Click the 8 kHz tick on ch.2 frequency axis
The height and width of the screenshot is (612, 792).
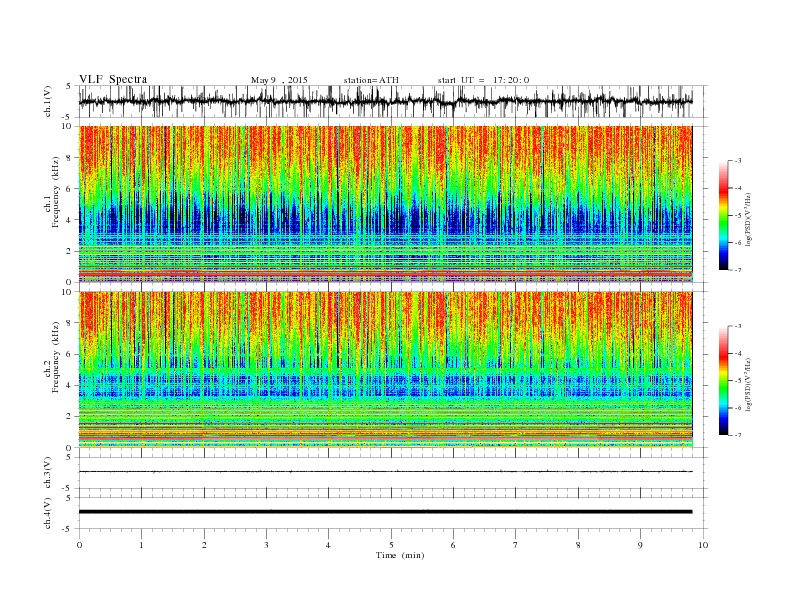pos(69,323)
